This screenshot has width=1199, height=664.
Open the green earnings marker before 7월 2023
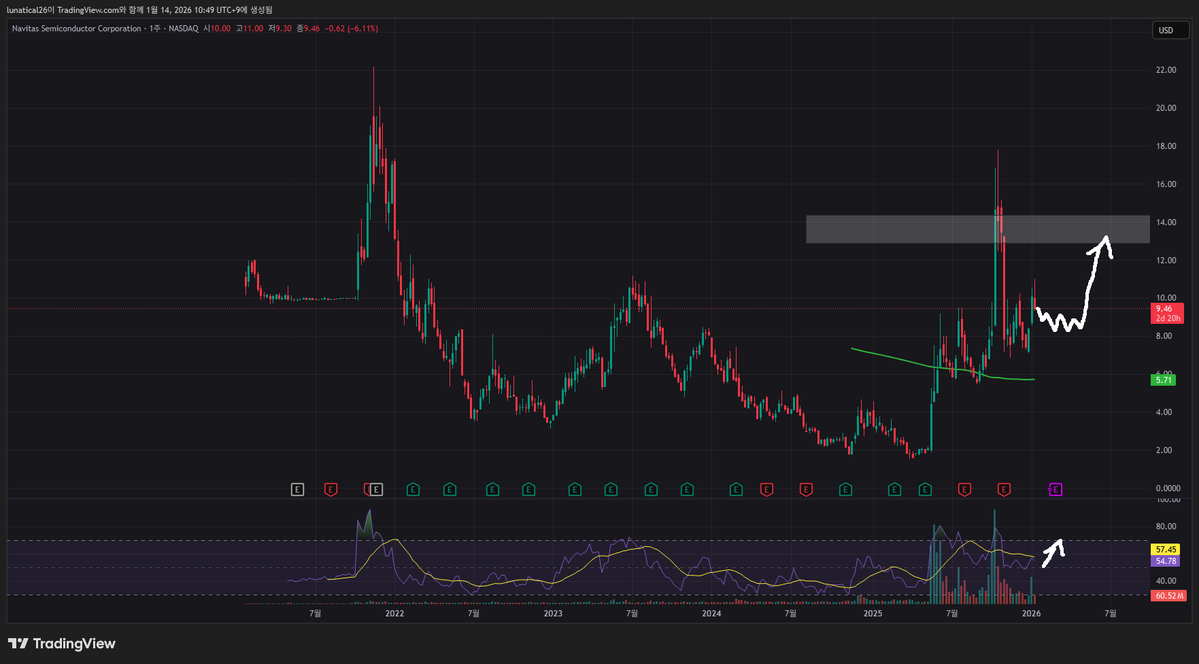click(611, 490)
